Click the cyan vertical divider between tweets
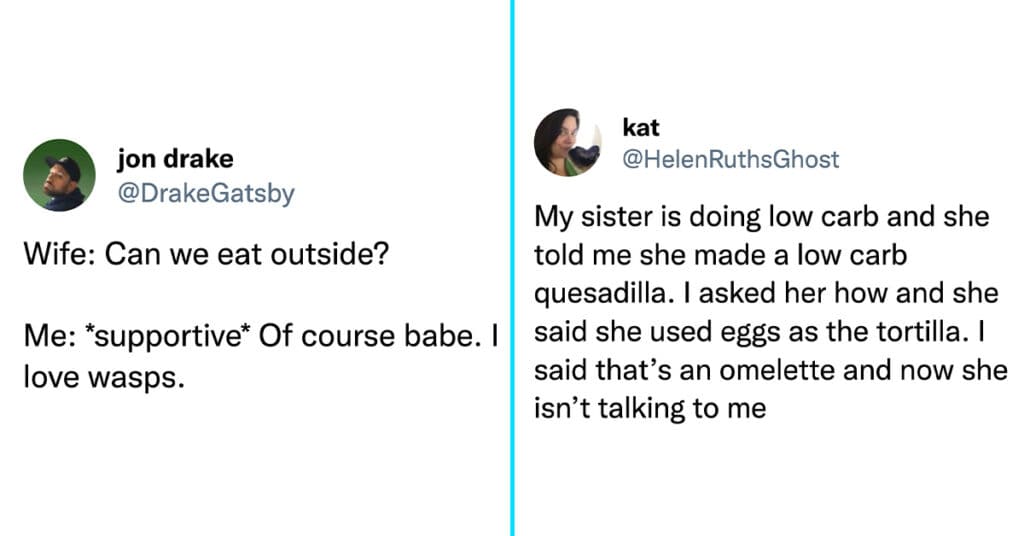Viewport: 1024px width, 536px height. pos(513,268)
